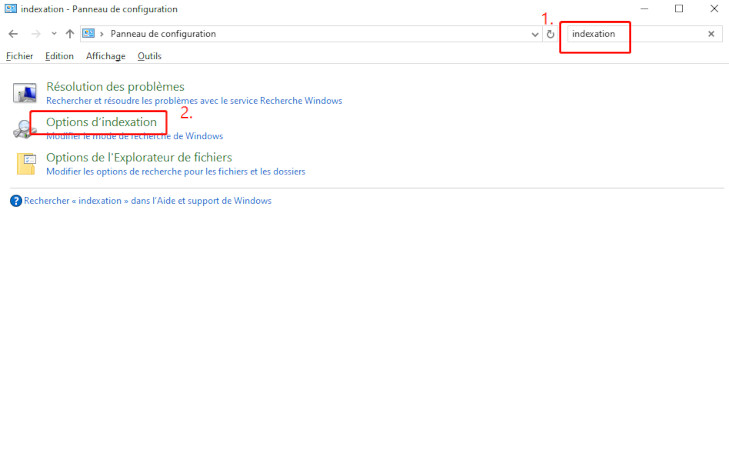Open Rechercher et résoudre les problèmes link

[194, 100]
